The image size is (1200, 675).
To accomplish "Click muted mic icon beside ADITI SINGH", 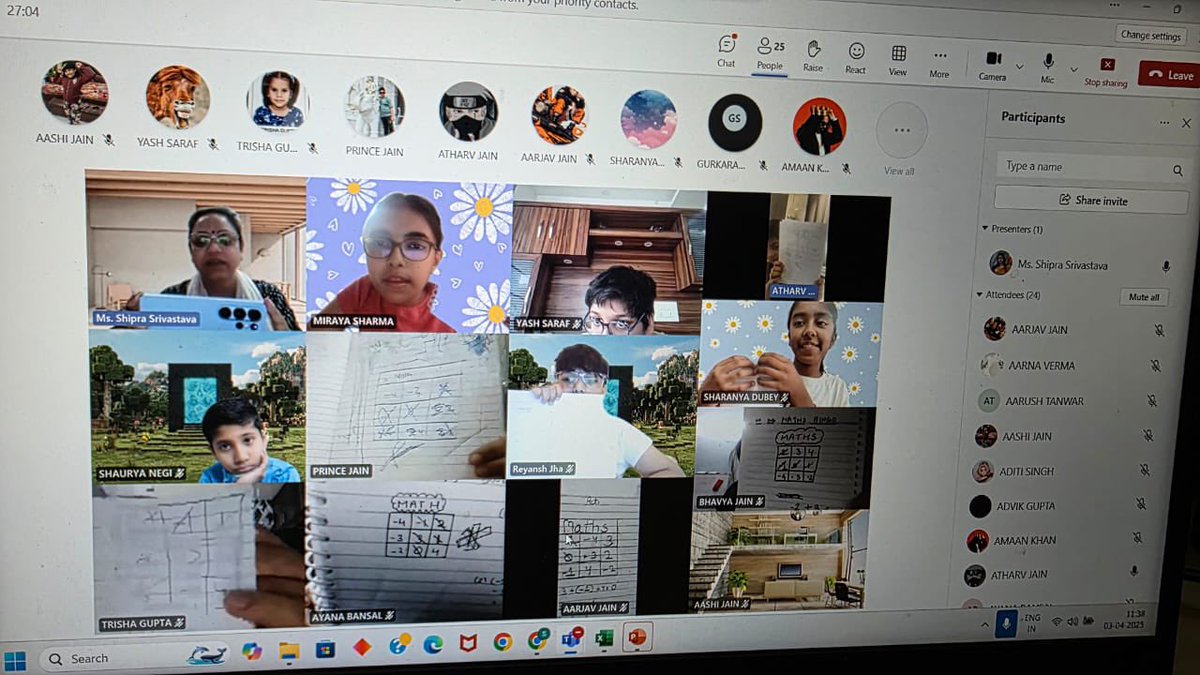I will pyautogui.click(x=1144, y=470).
